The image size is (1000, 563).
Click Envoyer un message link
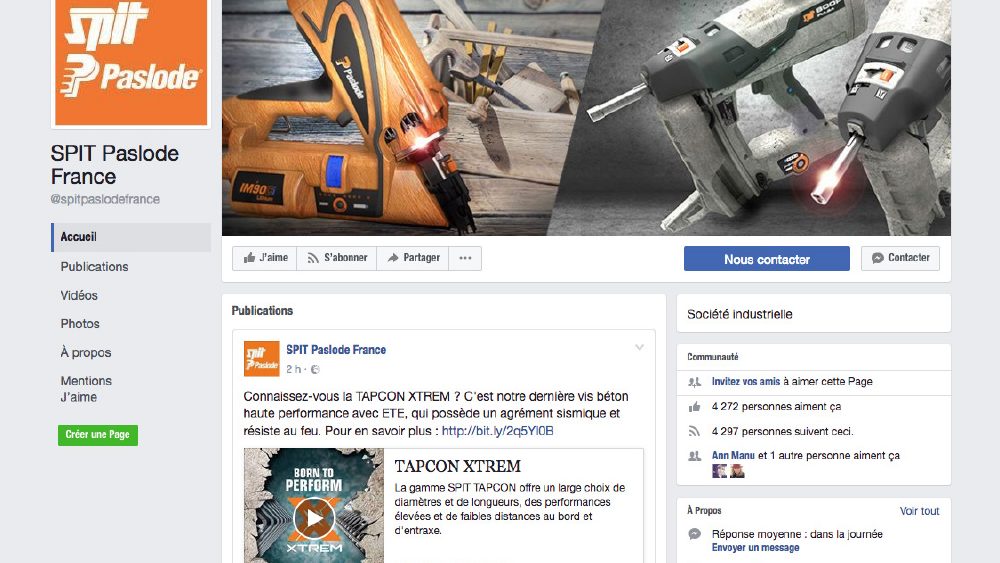pos(755,548)
